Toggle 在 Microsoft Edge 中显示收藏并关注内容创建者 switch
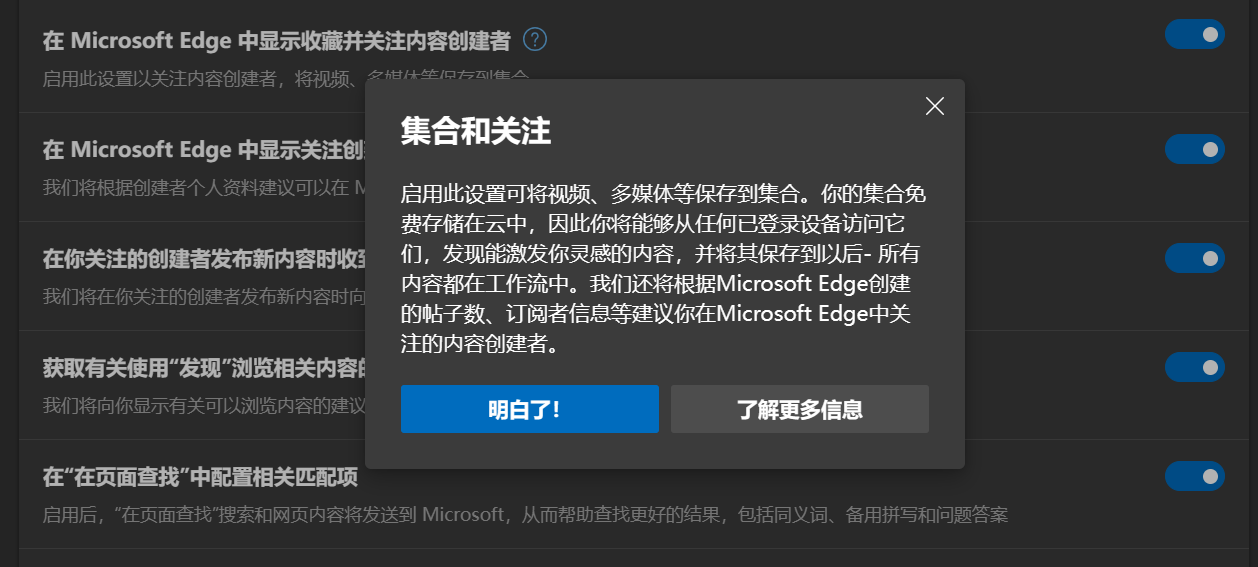Screen dimensions: 1258x567 [1195, 35]
